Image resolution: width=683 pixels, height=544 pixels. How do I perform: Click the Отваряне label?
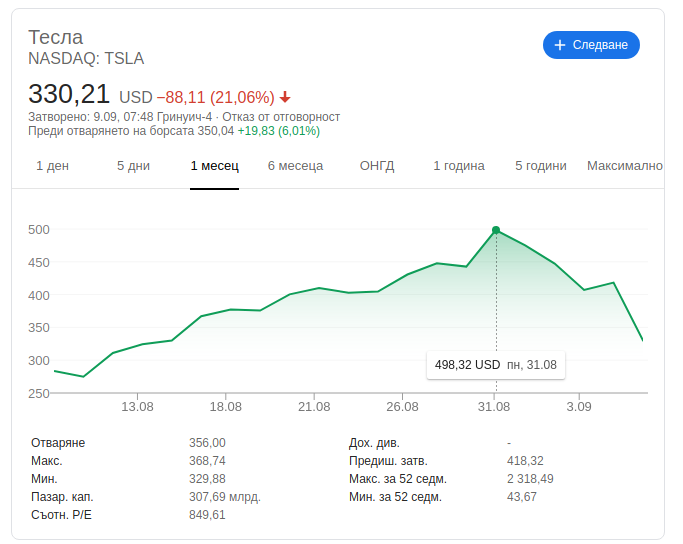pyautogui.click(x=58, y=443)
